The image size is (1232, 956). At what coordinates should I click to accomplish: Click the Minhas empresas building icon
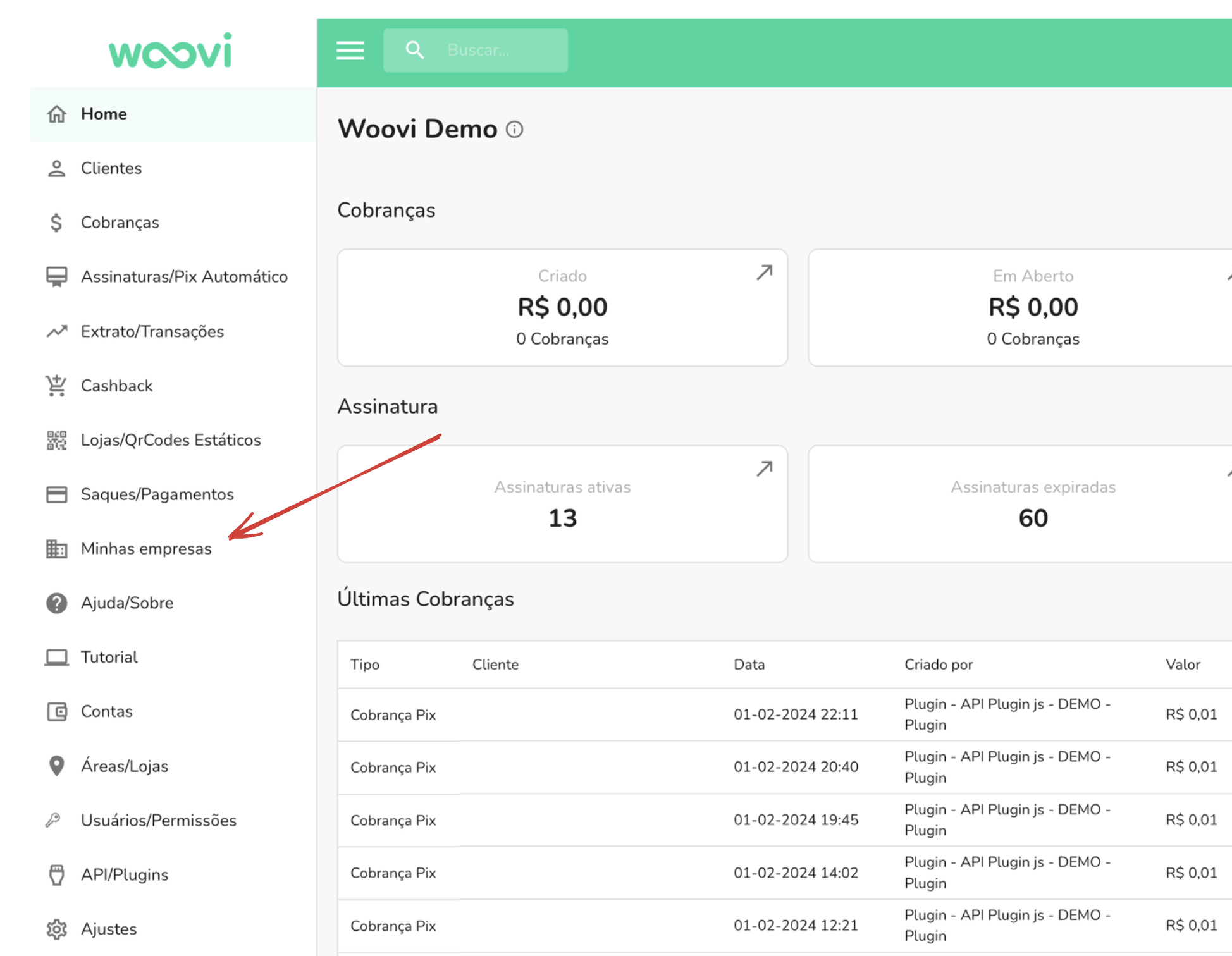click(56, 549)
